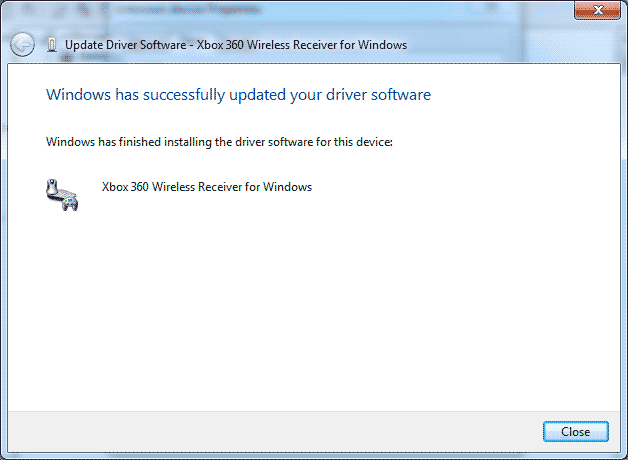Select the 'Xbox 360 Wireless Receiver for Windows' device label

(207, 187)
